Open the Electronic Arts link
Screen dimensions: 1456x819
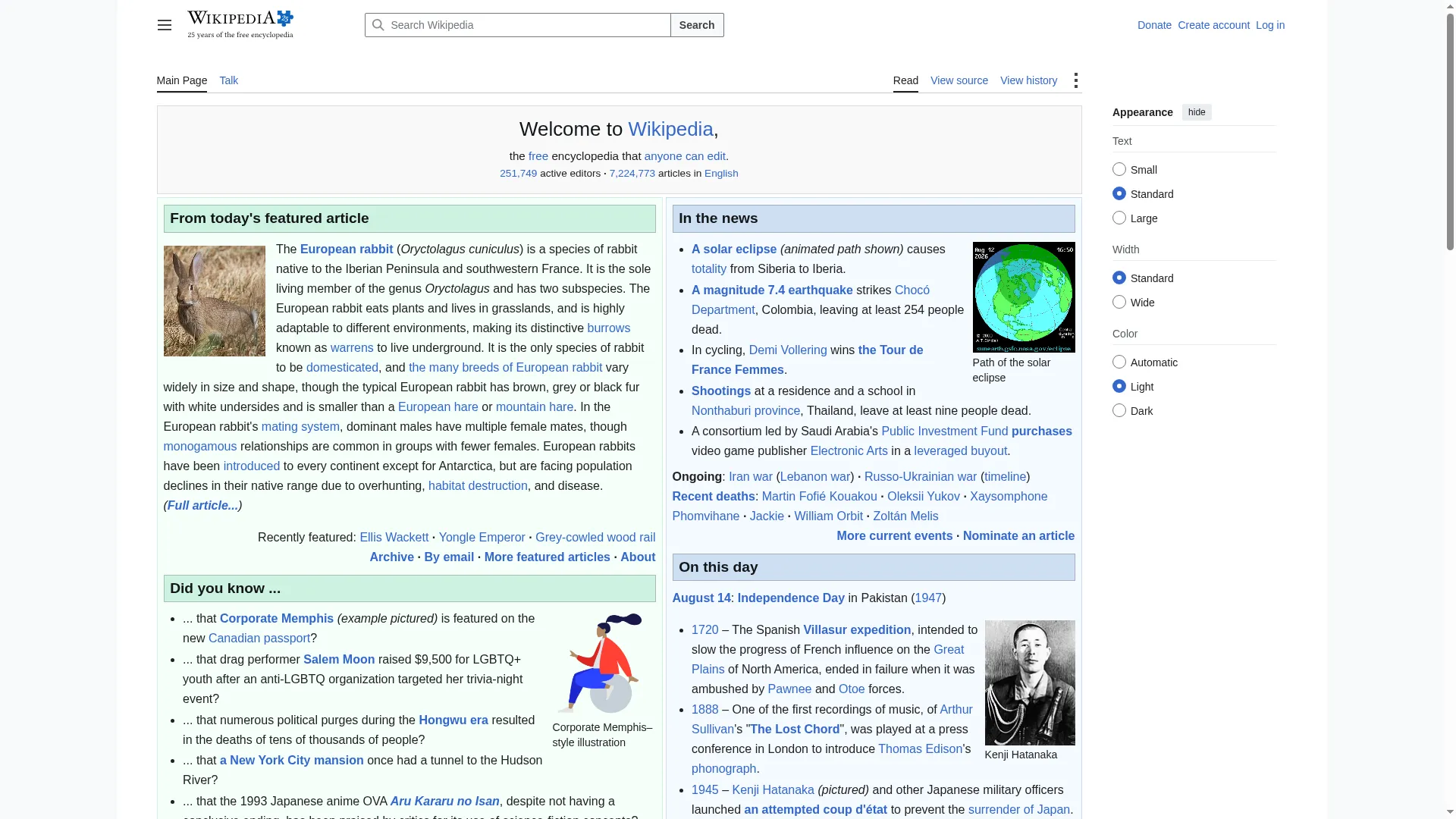coord(849,450)
